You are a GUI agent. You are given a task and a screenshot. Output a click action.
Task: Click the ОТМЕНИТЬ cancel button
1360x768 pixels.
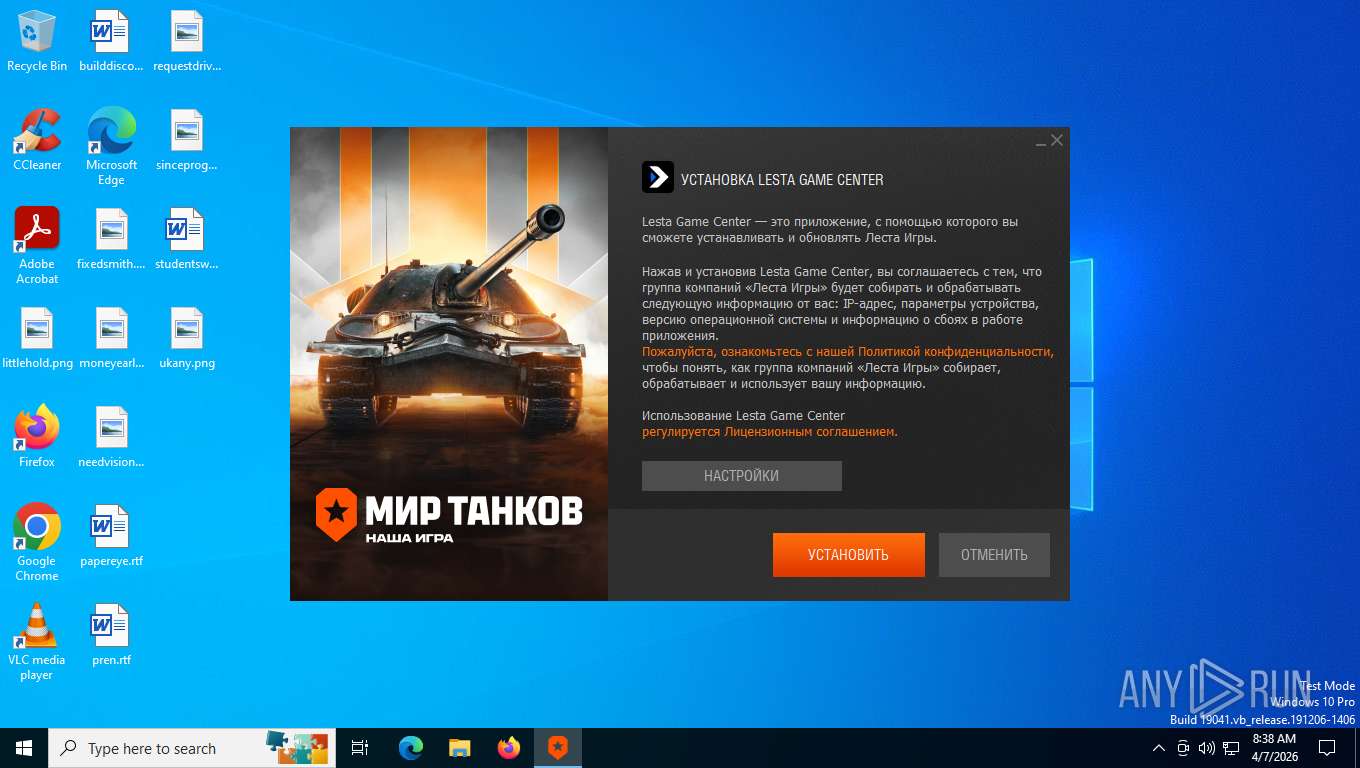pyautogui.click(x=994, y=555)
